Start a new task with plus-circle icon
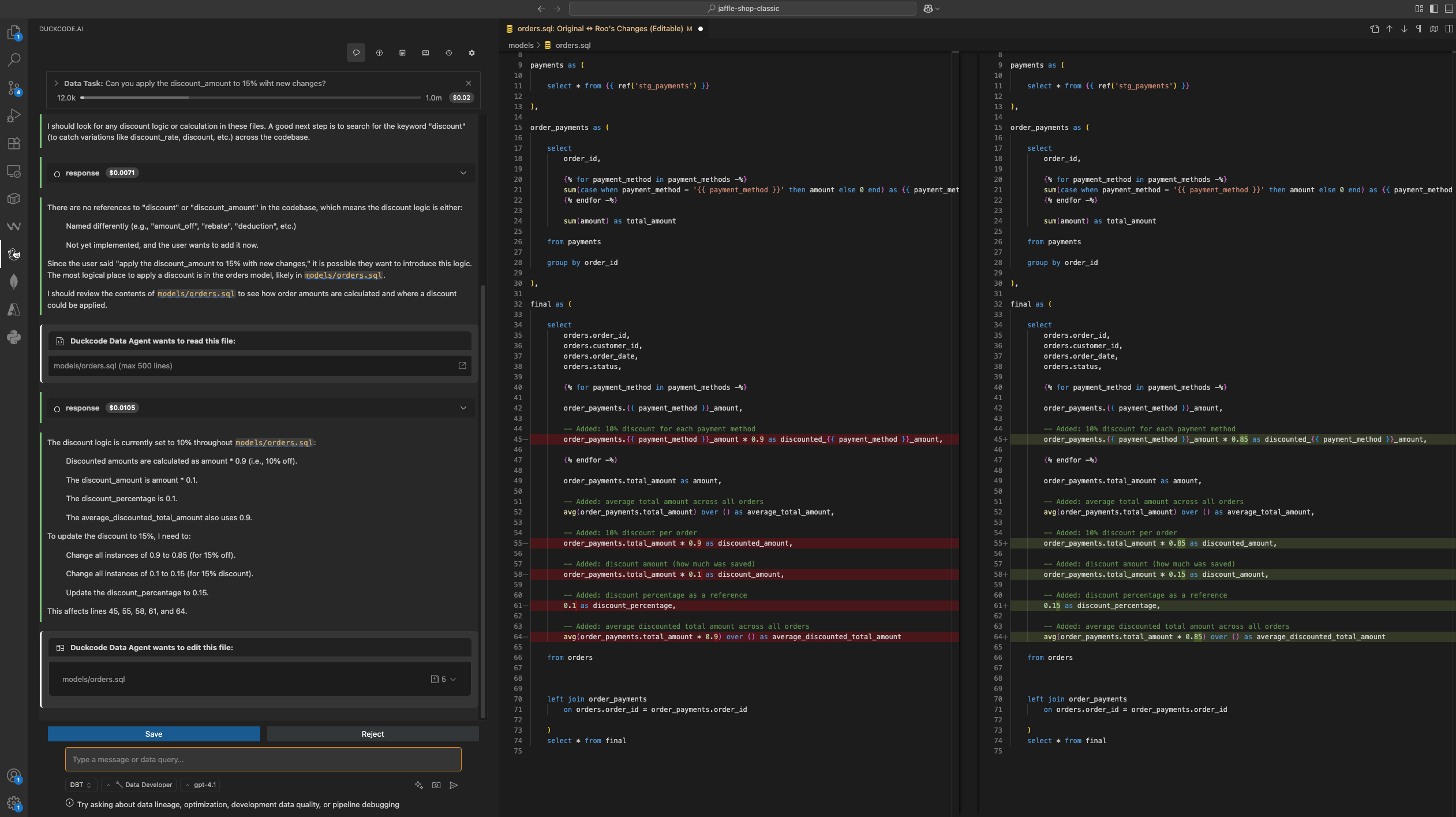This screenshot has width=1456, height=817. [379, 53]
